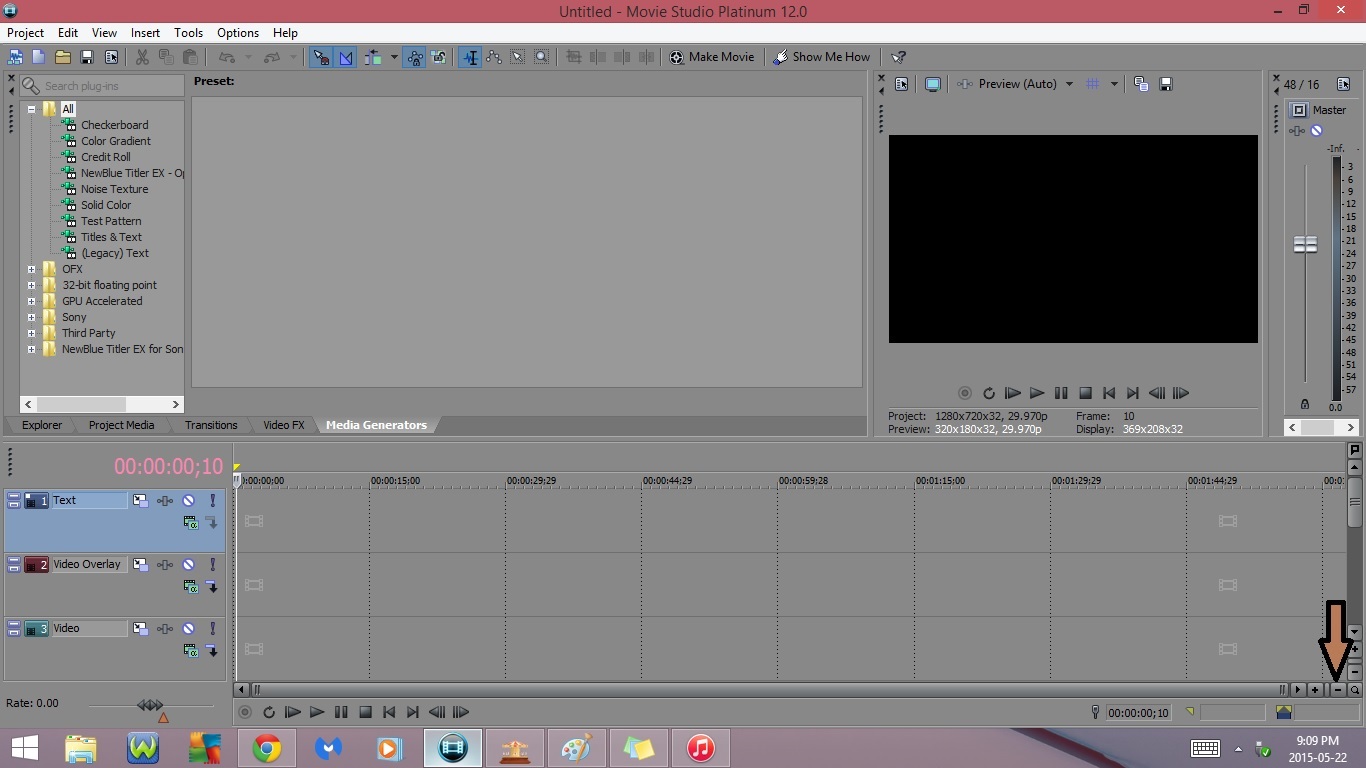Screen dimensions: 1366x768
Task: Click the New Project toolbar icon
Action: (x=38, y=57)
